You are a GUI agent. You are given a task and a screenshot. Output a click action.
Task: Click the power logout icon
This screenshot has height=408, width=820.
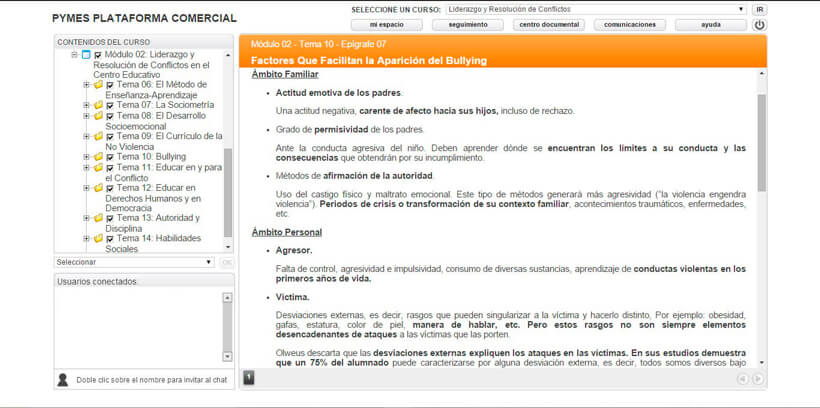point(759,25)
